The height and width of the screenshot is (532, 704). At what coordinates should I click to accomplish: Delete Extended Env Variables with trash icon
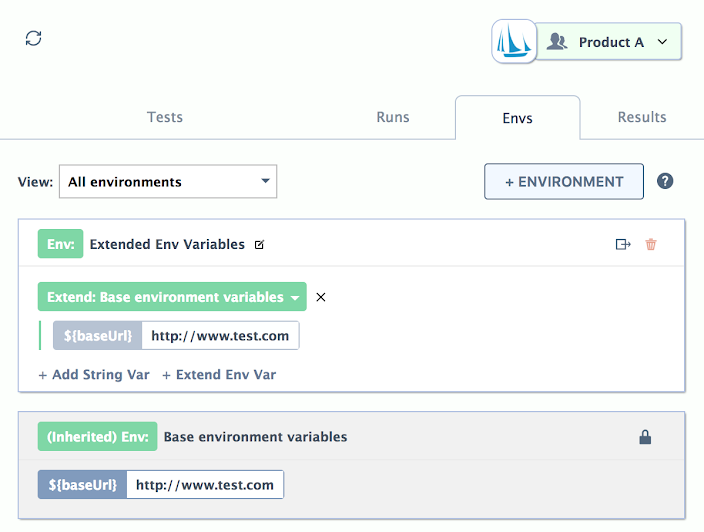pos(651,244)
